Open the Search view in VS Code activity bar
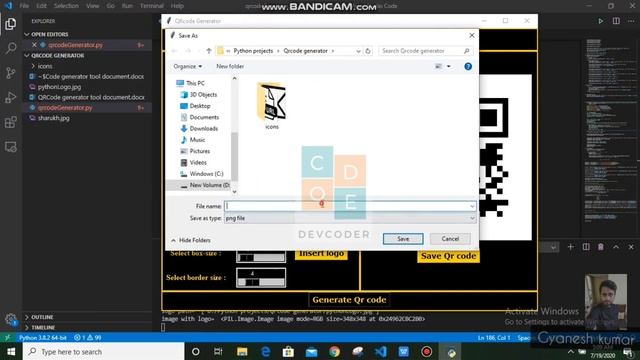The image size is (640, 360). pyautogui.click(x=11, y=48)
